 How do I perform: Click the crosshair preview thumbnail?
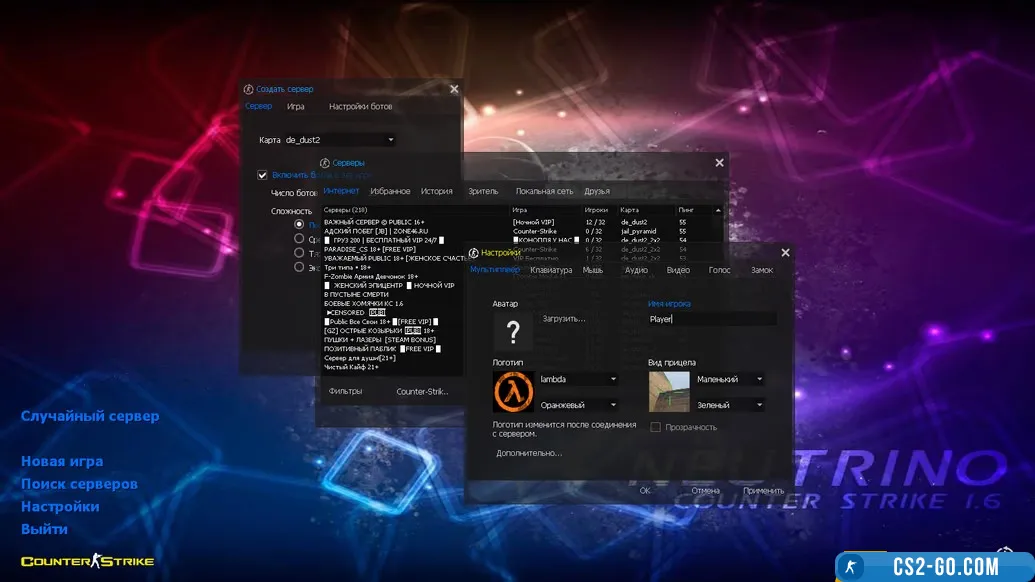pyautogui.click(x=669, y=391)
